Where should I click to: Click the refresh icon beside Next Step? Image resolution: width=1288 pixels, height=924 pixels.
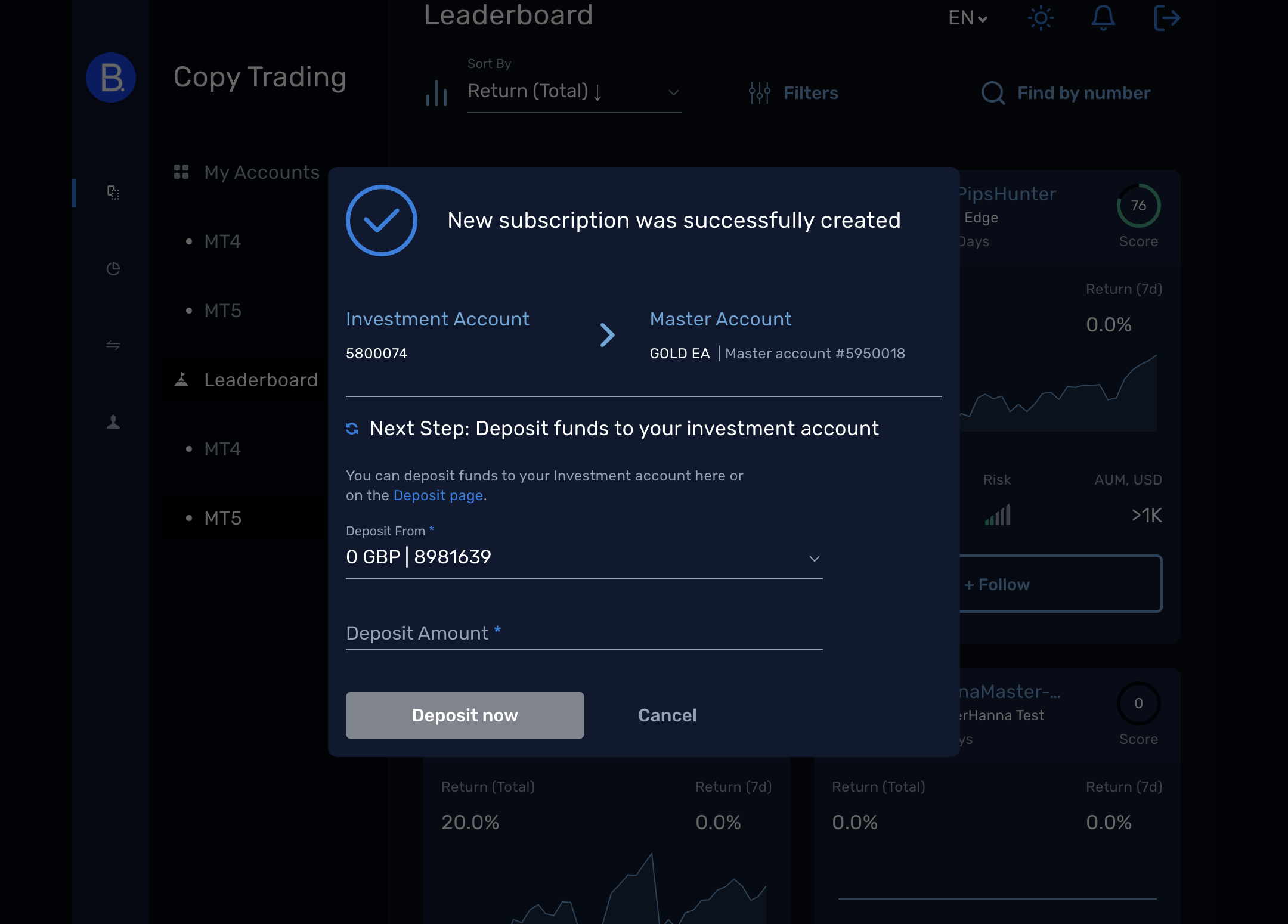click(x=352, y=429)
